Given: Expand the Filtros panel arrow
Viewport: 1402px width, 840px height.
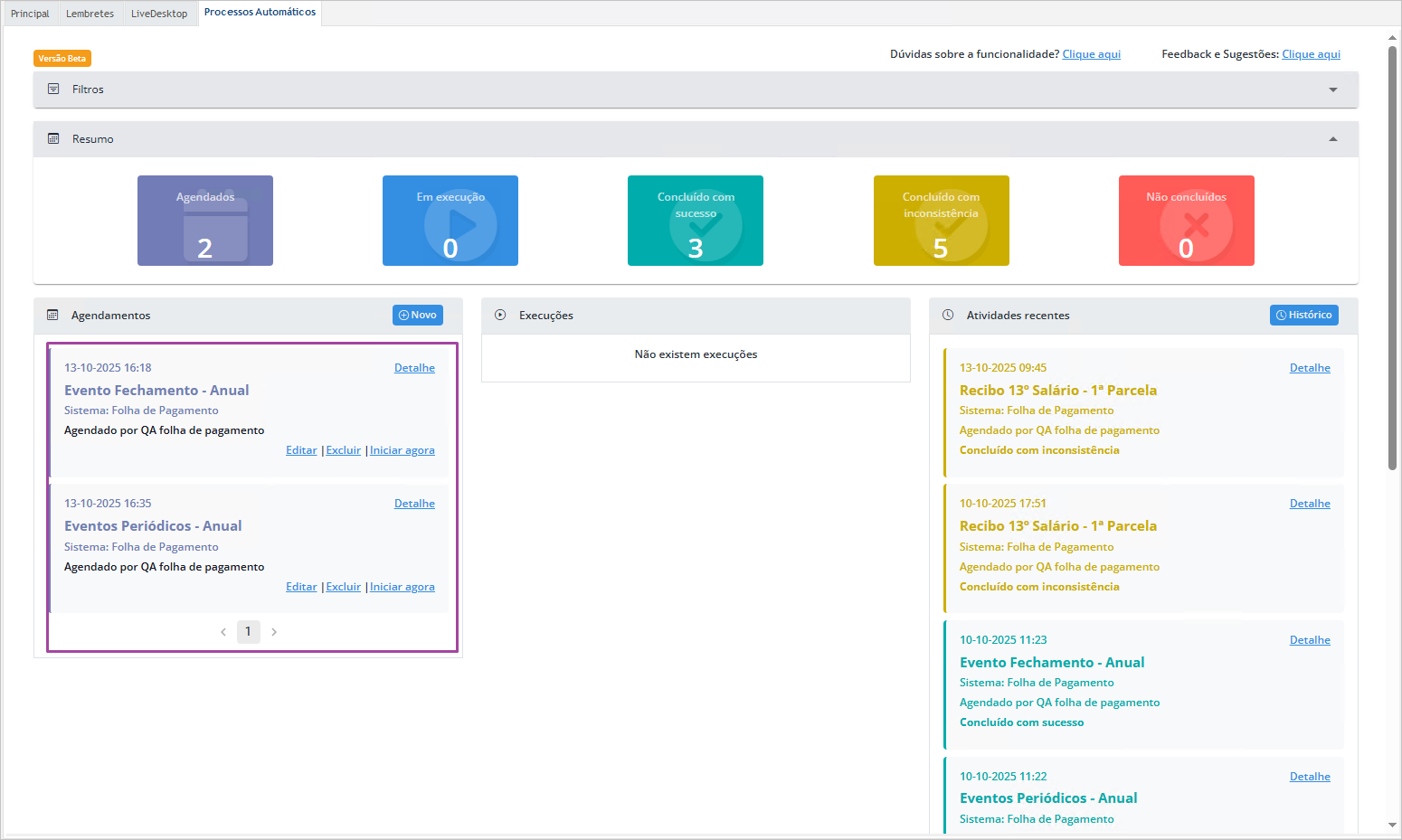Looking at the screenshot, I should point(1332,90).
